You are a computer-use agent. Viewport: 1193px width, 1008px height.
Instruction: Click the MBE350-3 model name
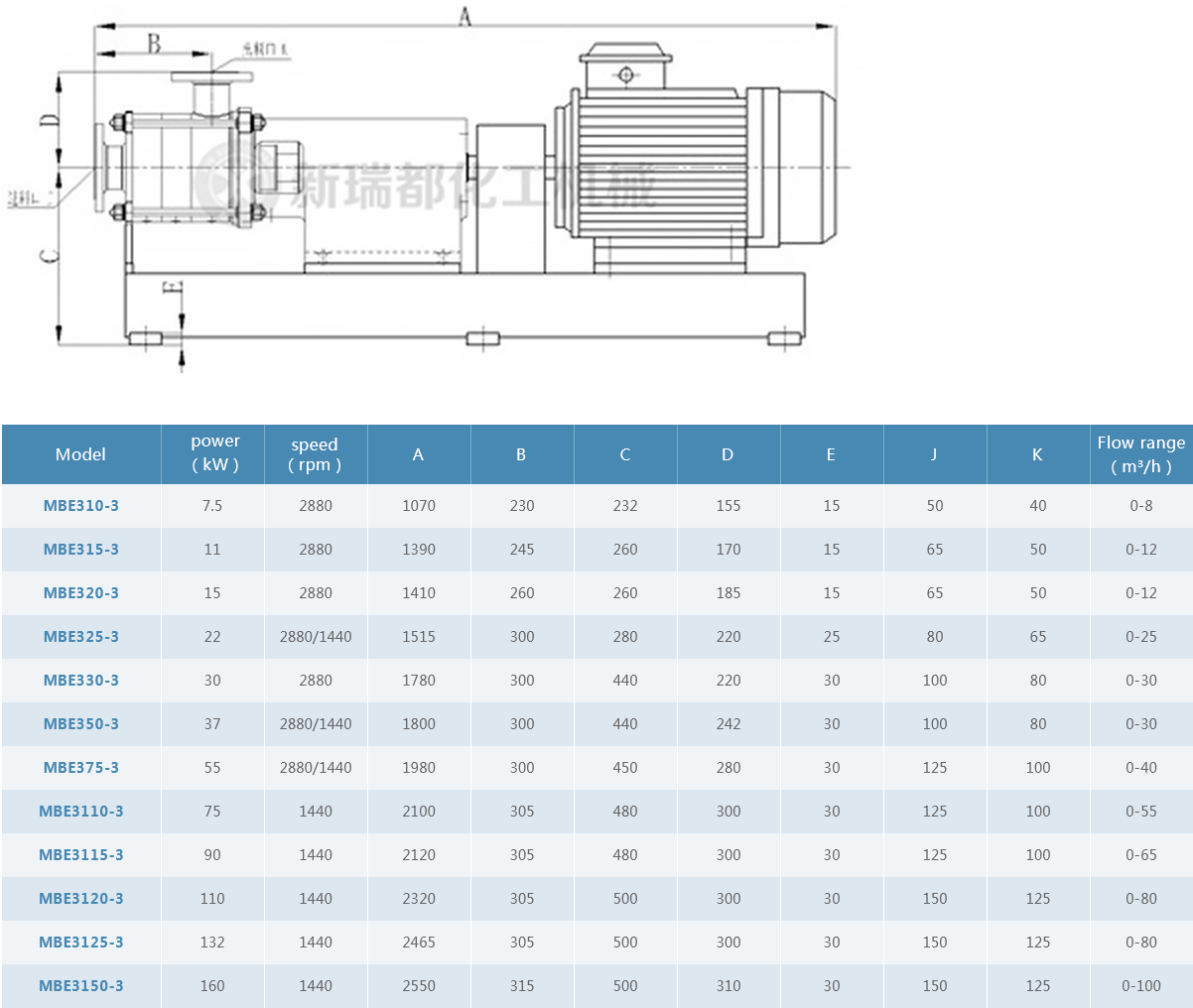(x=81, y=724)
